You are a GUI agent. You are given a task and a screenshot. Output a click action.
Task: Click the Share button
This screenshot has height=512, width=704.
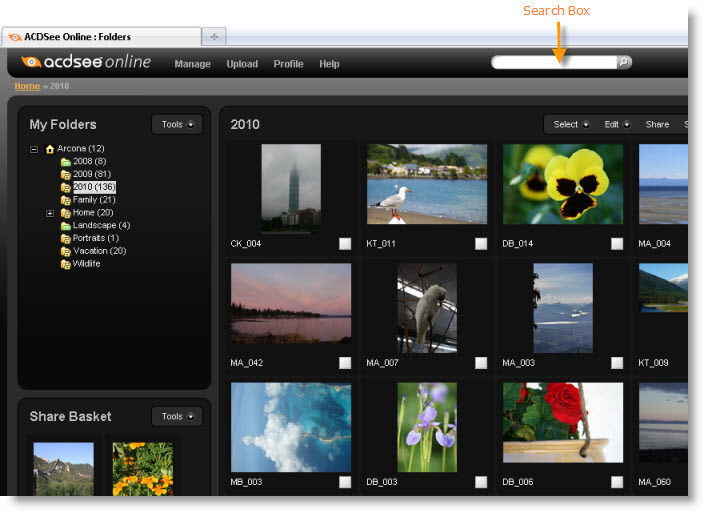(x=657, y=124)
